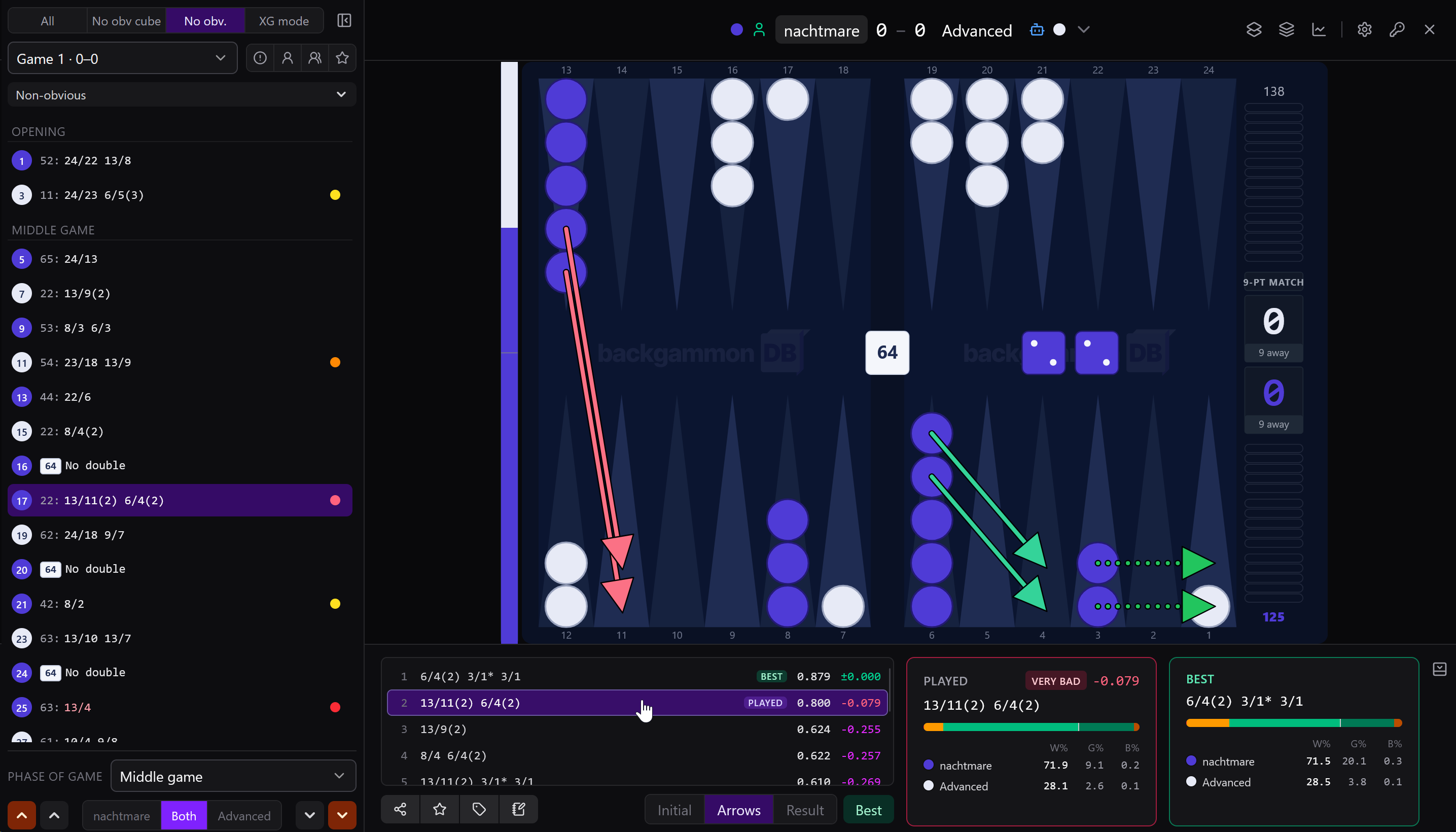Screen dimensions: 1456x832
Task: Click the first rolled die on the board
Action: (1043, 353)
